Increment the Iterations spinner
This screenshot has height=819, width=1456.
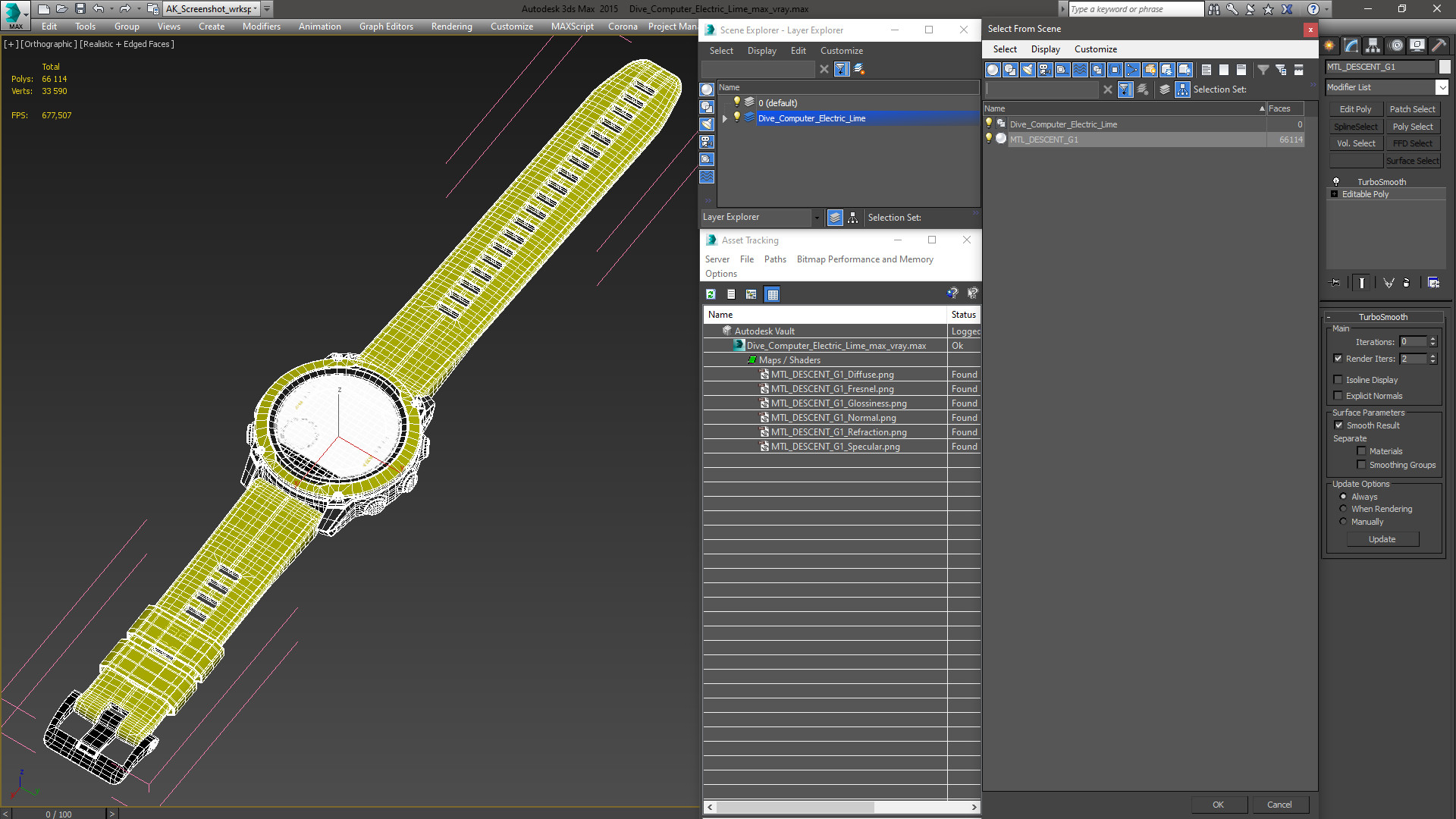[x=1433, y=339]
